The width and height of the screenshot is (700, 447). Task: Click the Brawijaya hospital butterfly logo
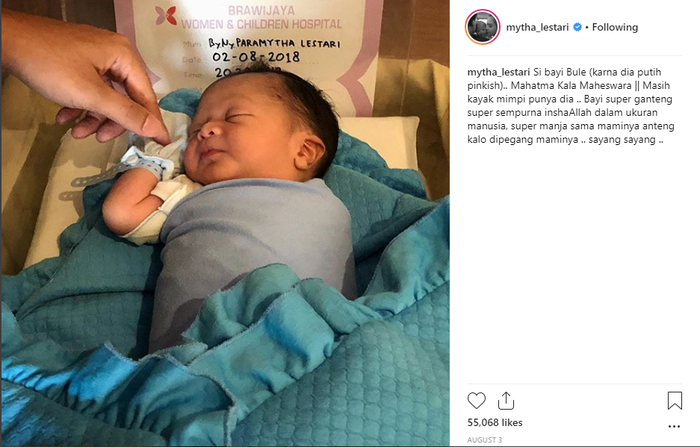tap(166, 16)
